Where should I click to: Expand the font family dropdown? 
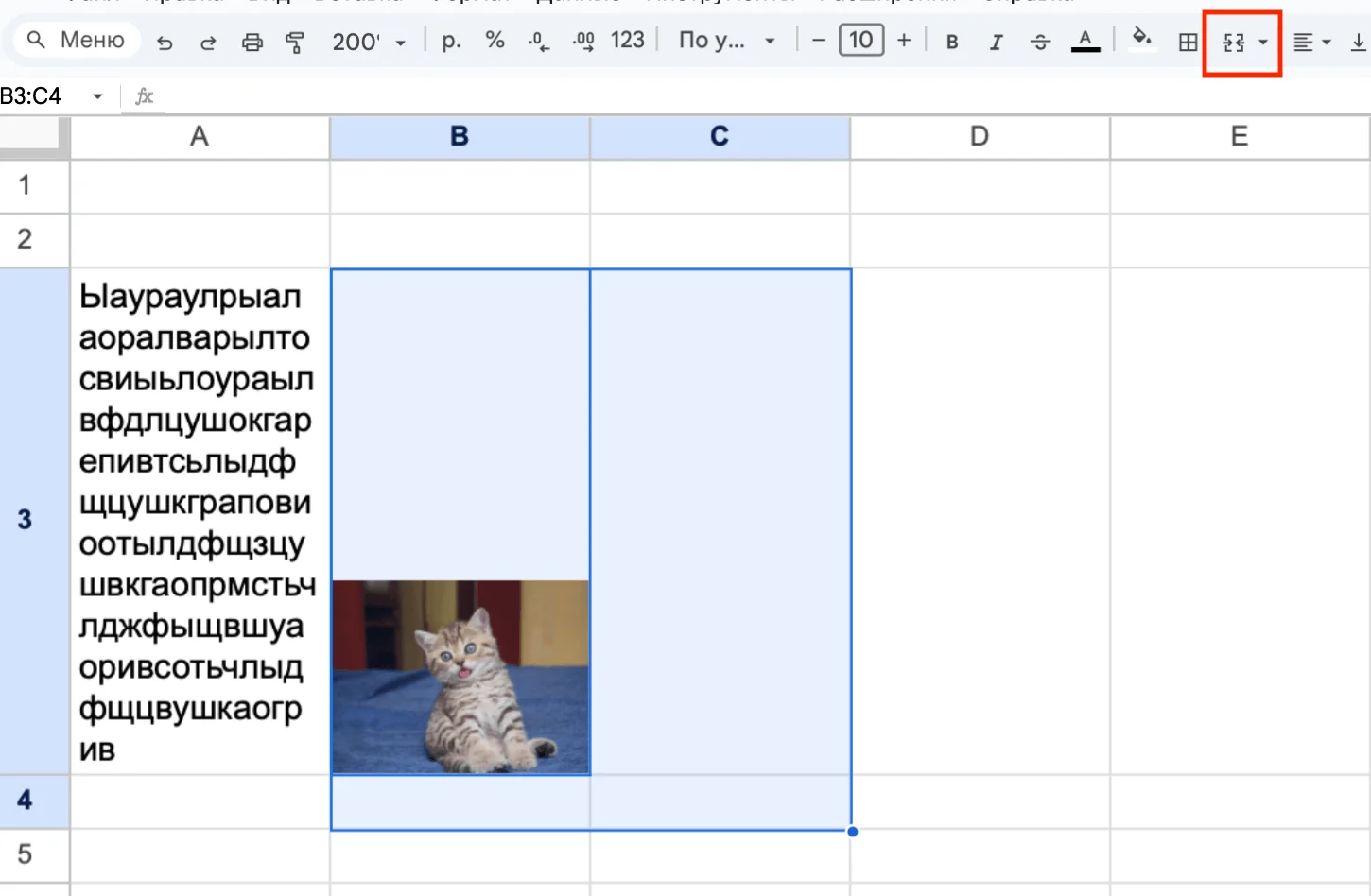tap(726, 41)
